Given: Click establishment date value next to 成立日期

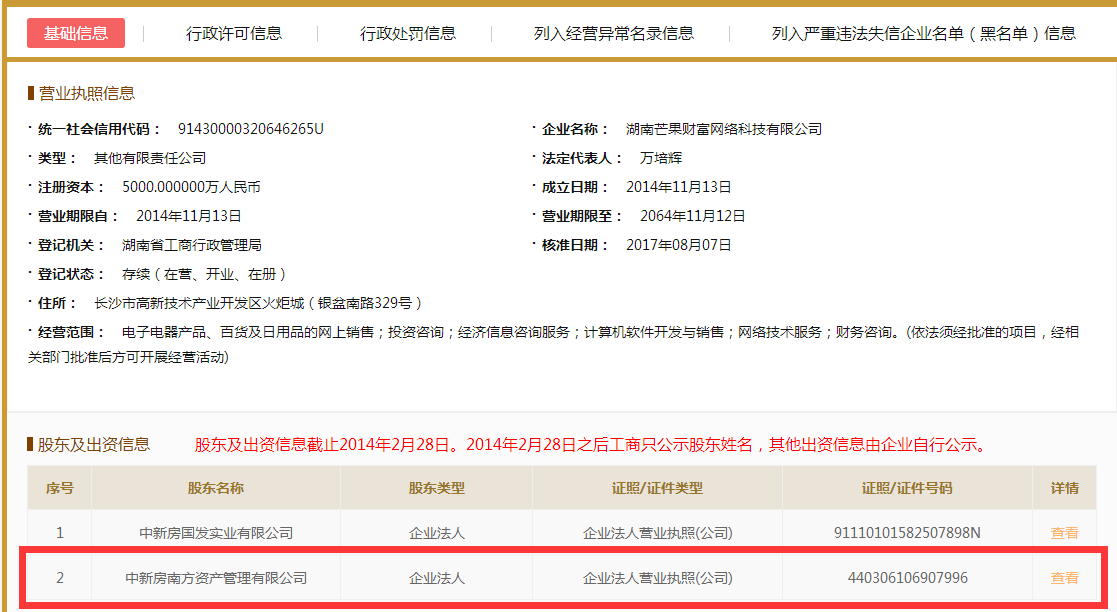Looking at the screenshot, I should pyautogui.click(x=679, y=187).
